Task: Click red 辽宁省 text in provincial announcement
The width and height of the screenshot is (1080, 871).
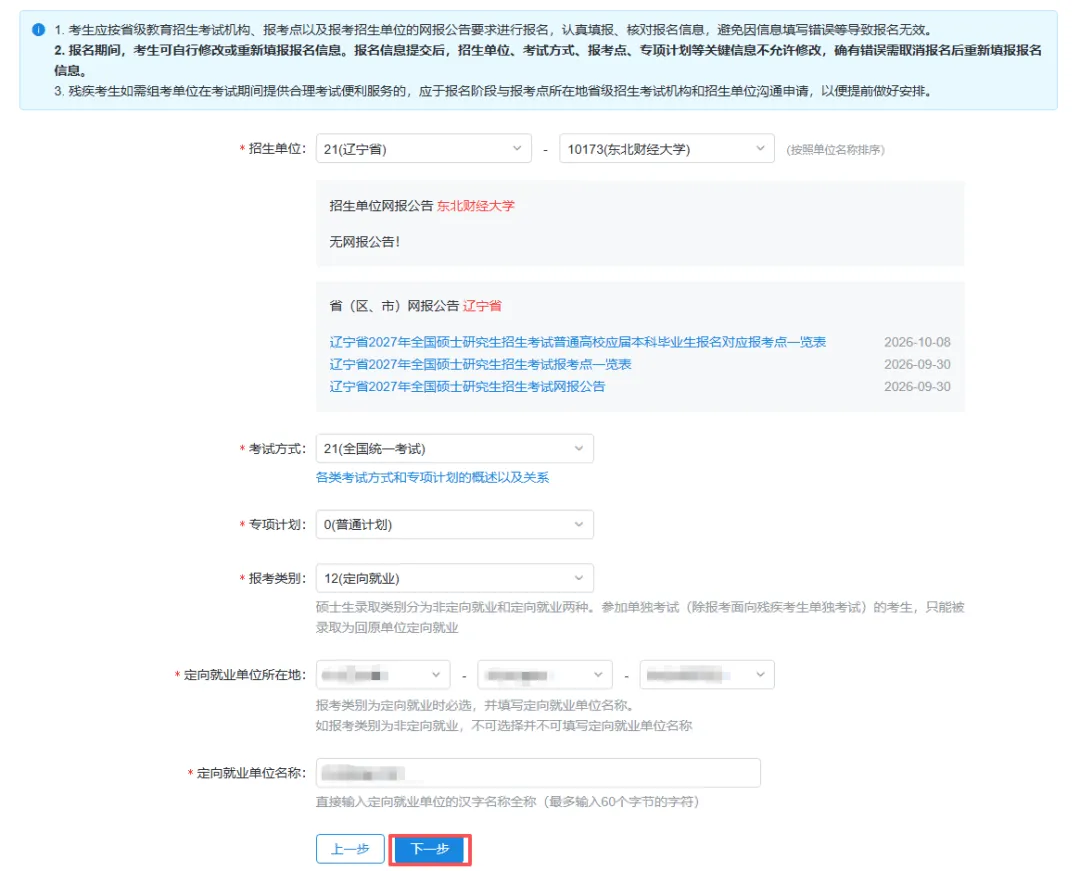Action: (x=482, y=306)
